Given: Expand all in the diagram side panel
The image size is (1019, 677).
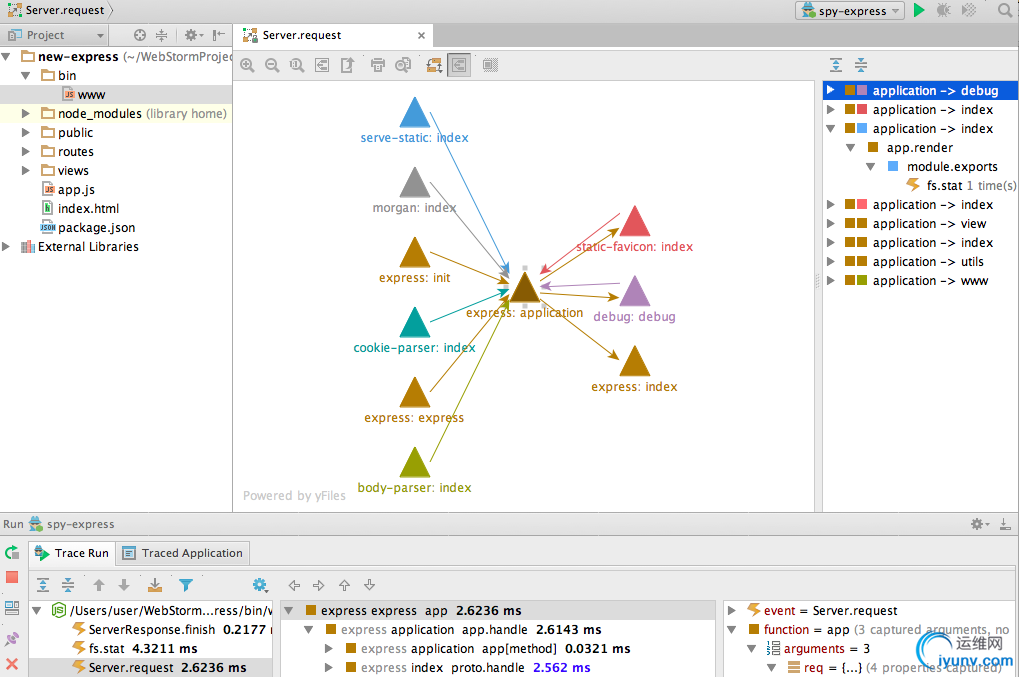Looking at the screenshot, I should (x=836, y=65).
